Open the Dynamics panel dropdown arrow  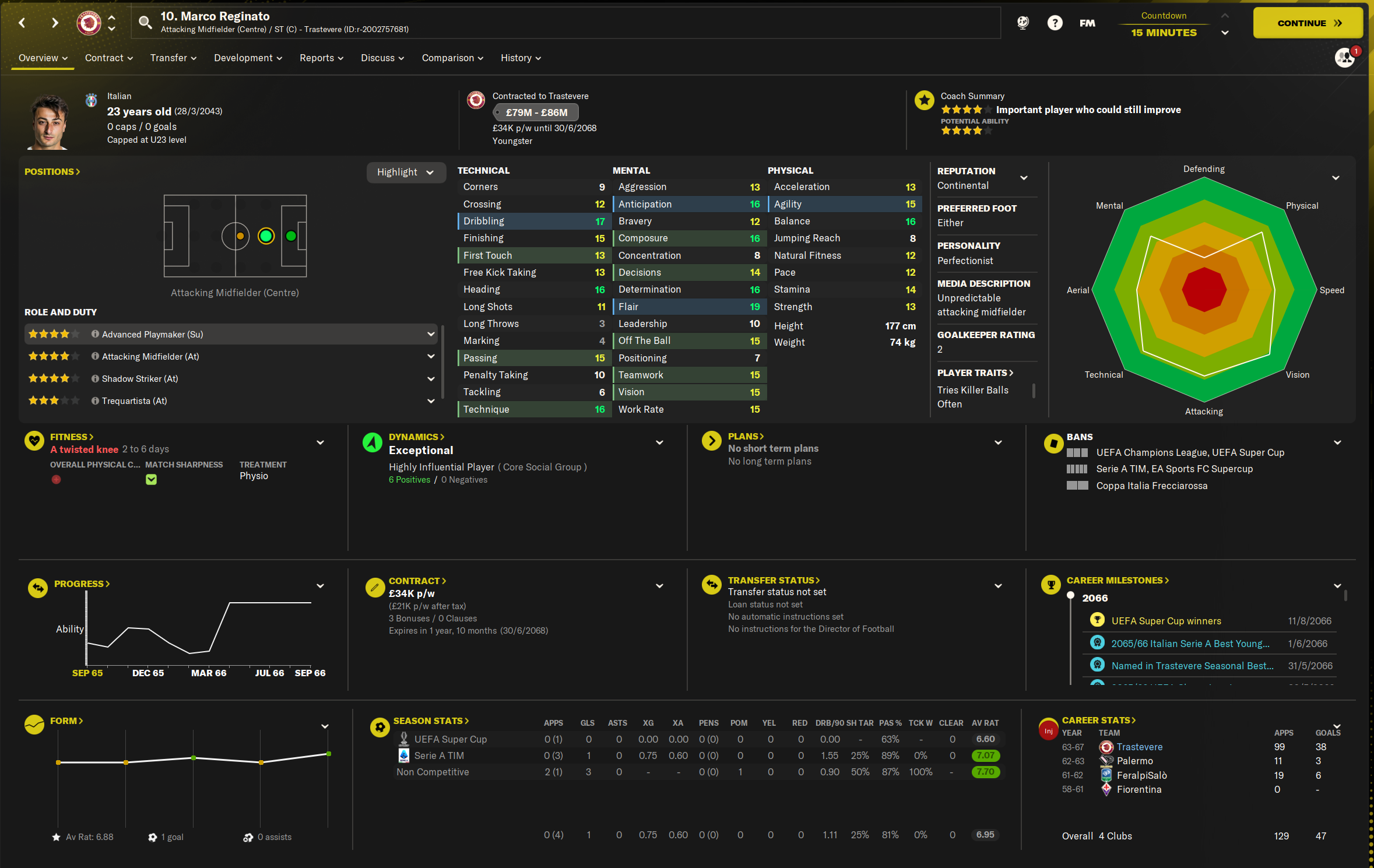(x=659, y=442)
